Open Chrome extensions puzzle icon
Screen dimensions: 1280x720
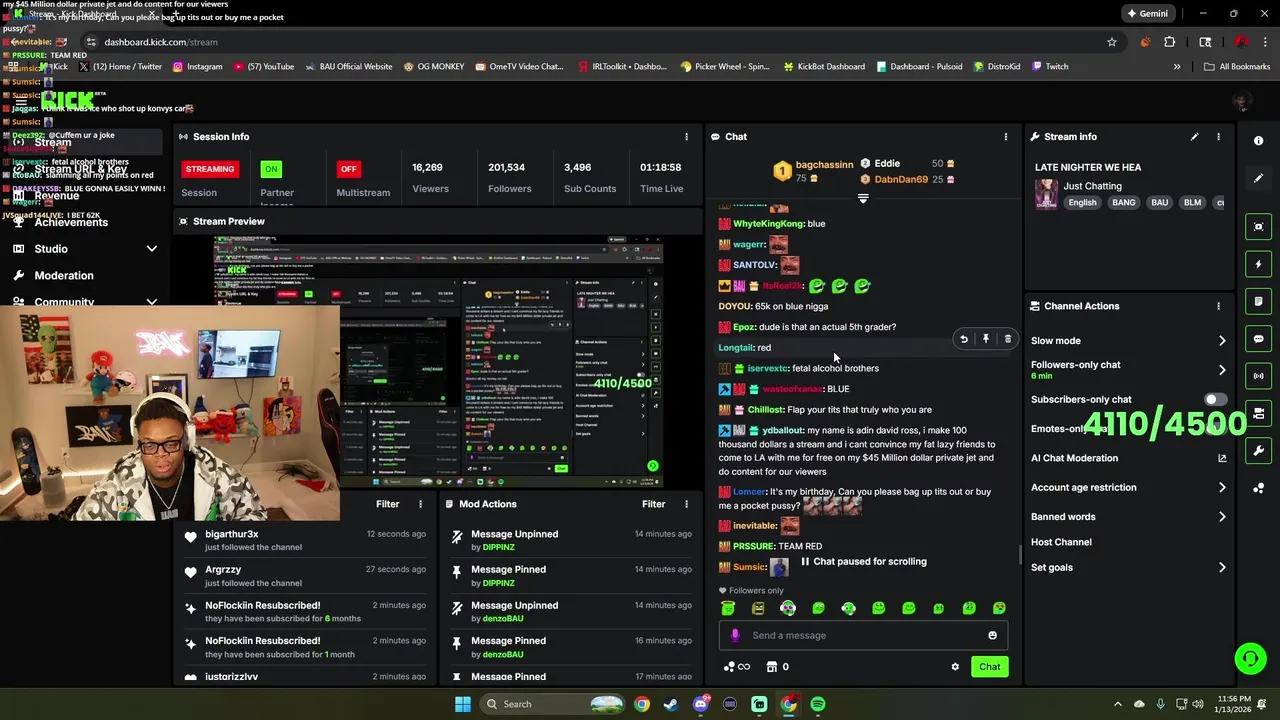[1169, 42]
